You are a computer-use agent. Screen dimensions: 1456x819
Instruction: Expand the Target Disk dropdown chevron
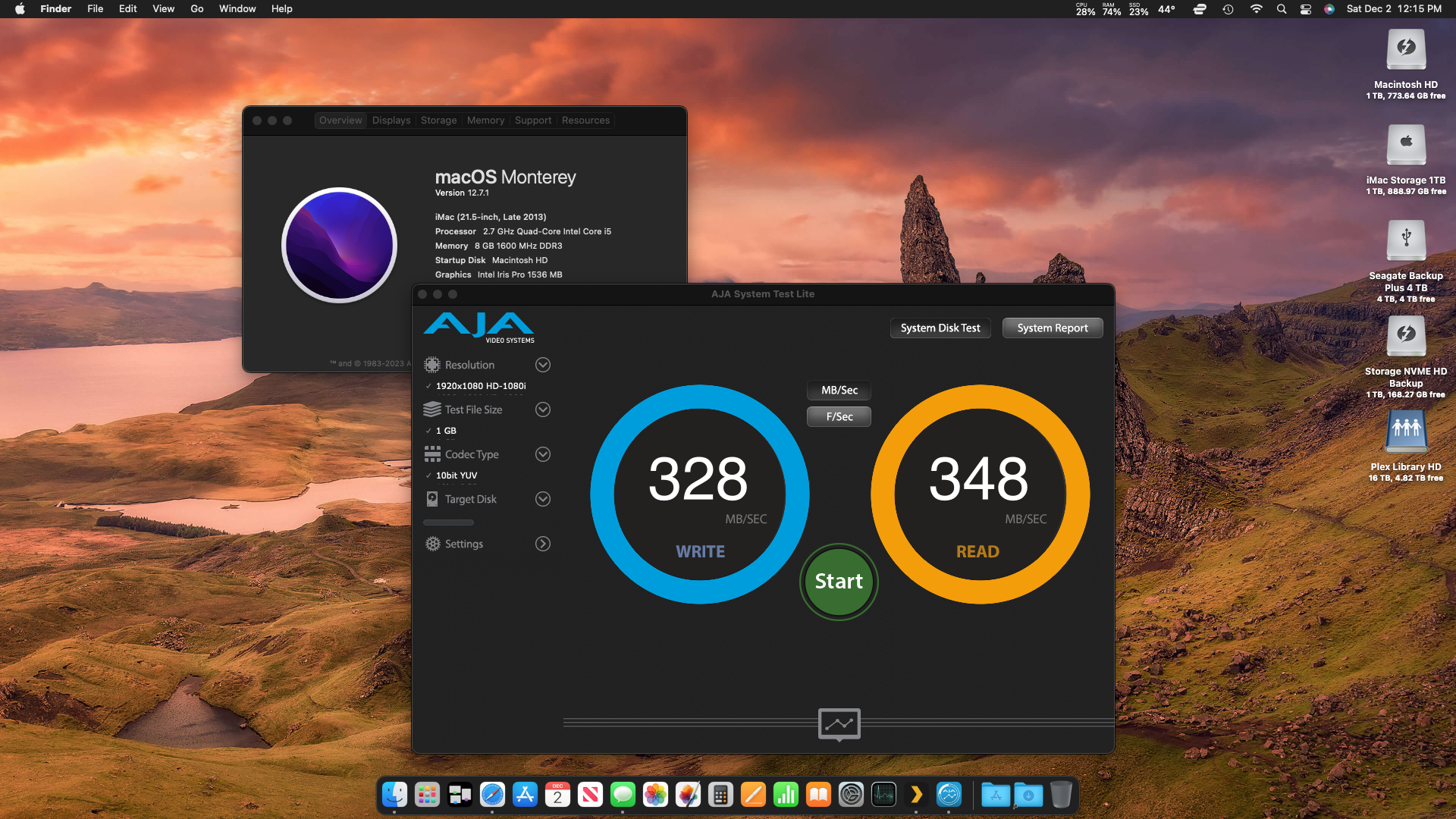[x=543, y=499]
